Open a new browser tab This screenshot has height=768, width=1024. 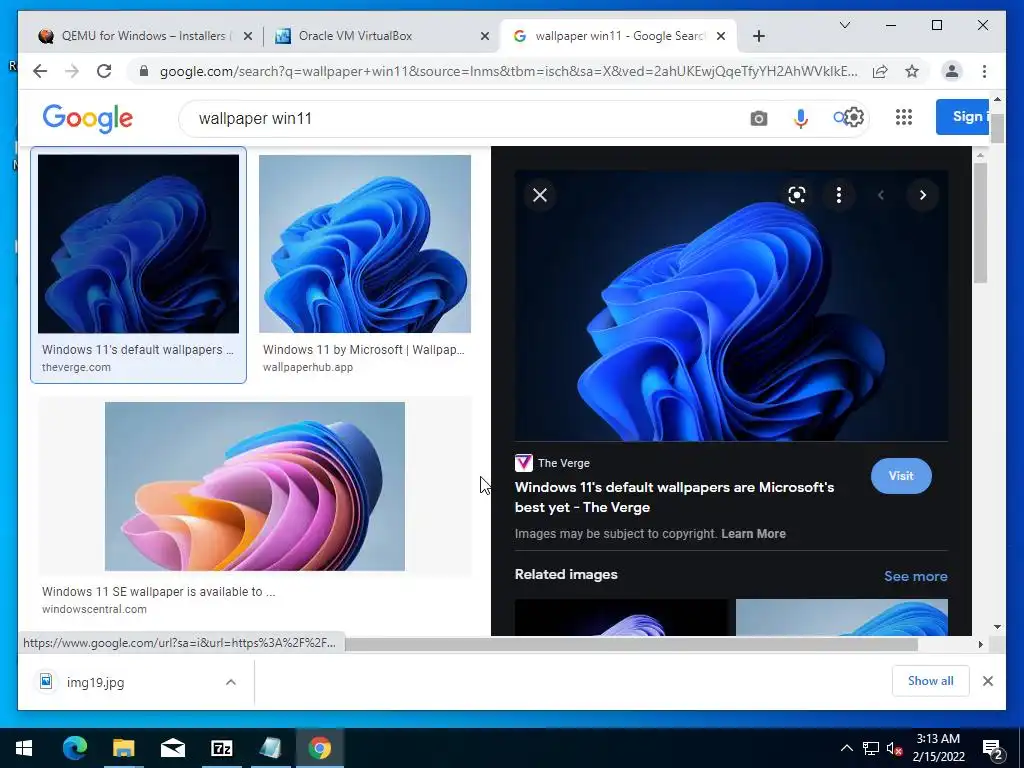(758, 36)
